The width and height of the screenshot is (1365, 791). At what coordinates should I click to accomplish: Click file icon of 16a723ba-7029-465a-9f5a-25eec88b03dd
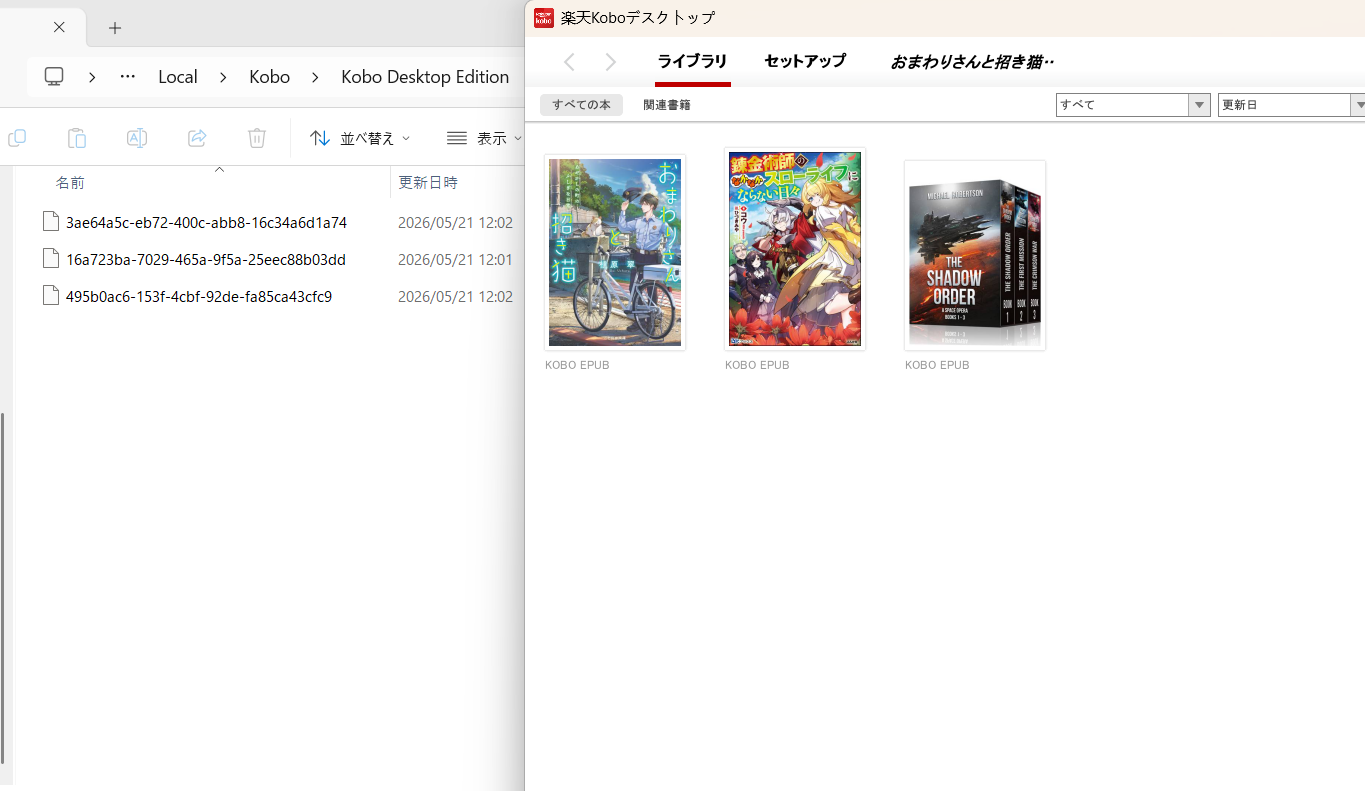pyautogui.click(x=51, y=259)
